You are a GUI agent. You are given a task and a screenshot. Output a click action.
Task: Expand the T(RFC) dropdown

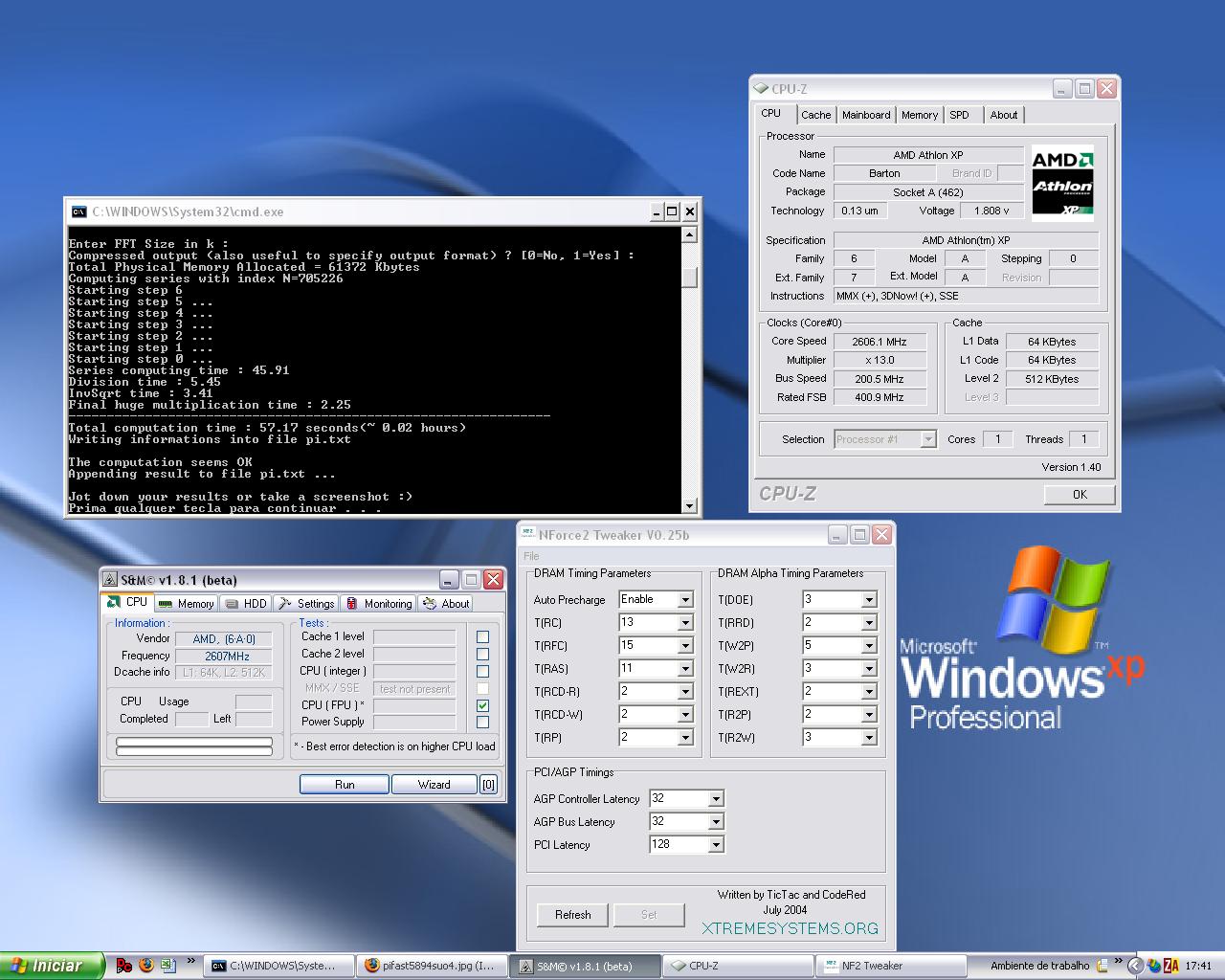[x=685, y=646]
